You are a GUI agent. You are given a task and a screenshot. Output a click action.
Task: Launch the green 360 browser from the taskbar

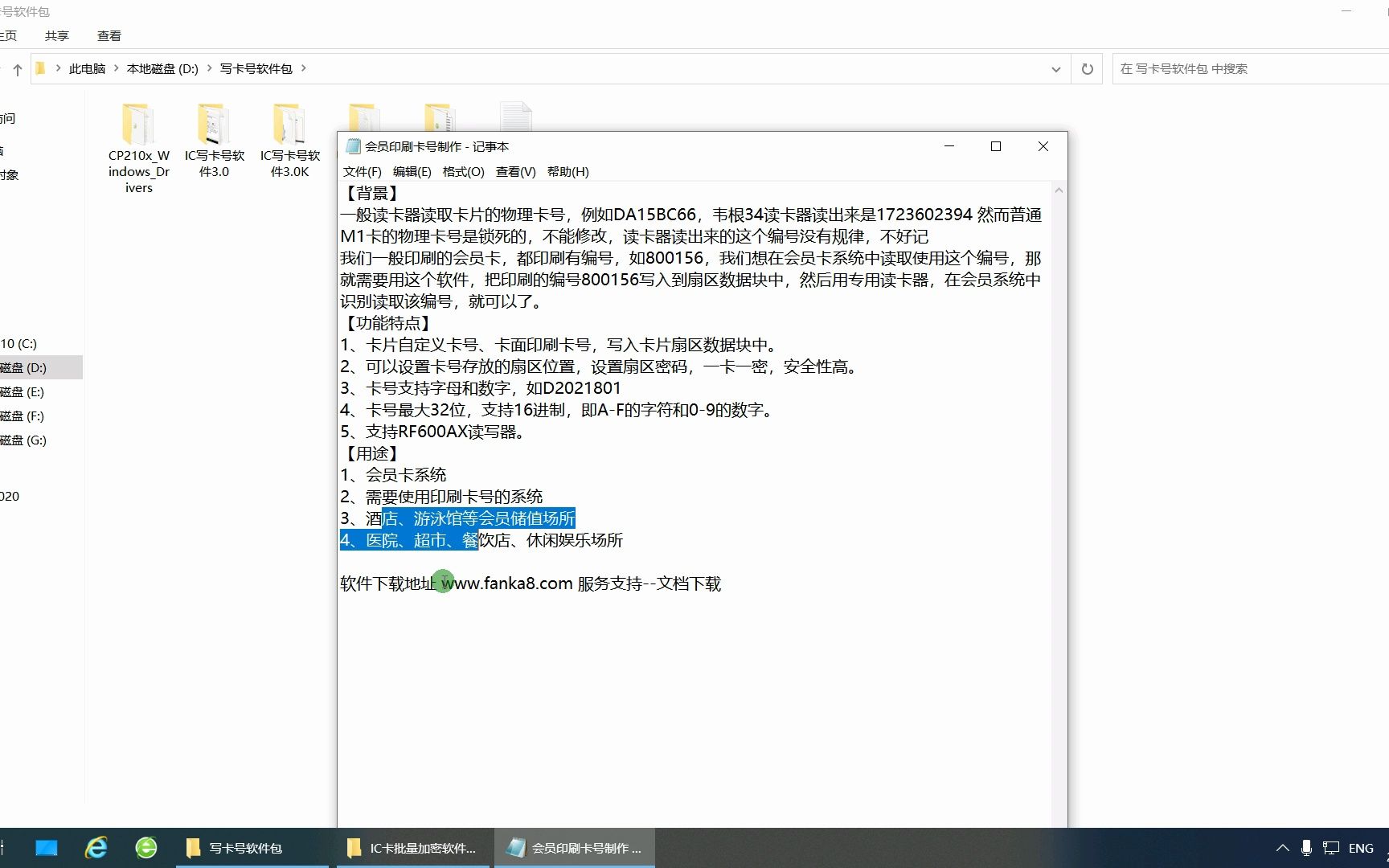tap(146, 848)
